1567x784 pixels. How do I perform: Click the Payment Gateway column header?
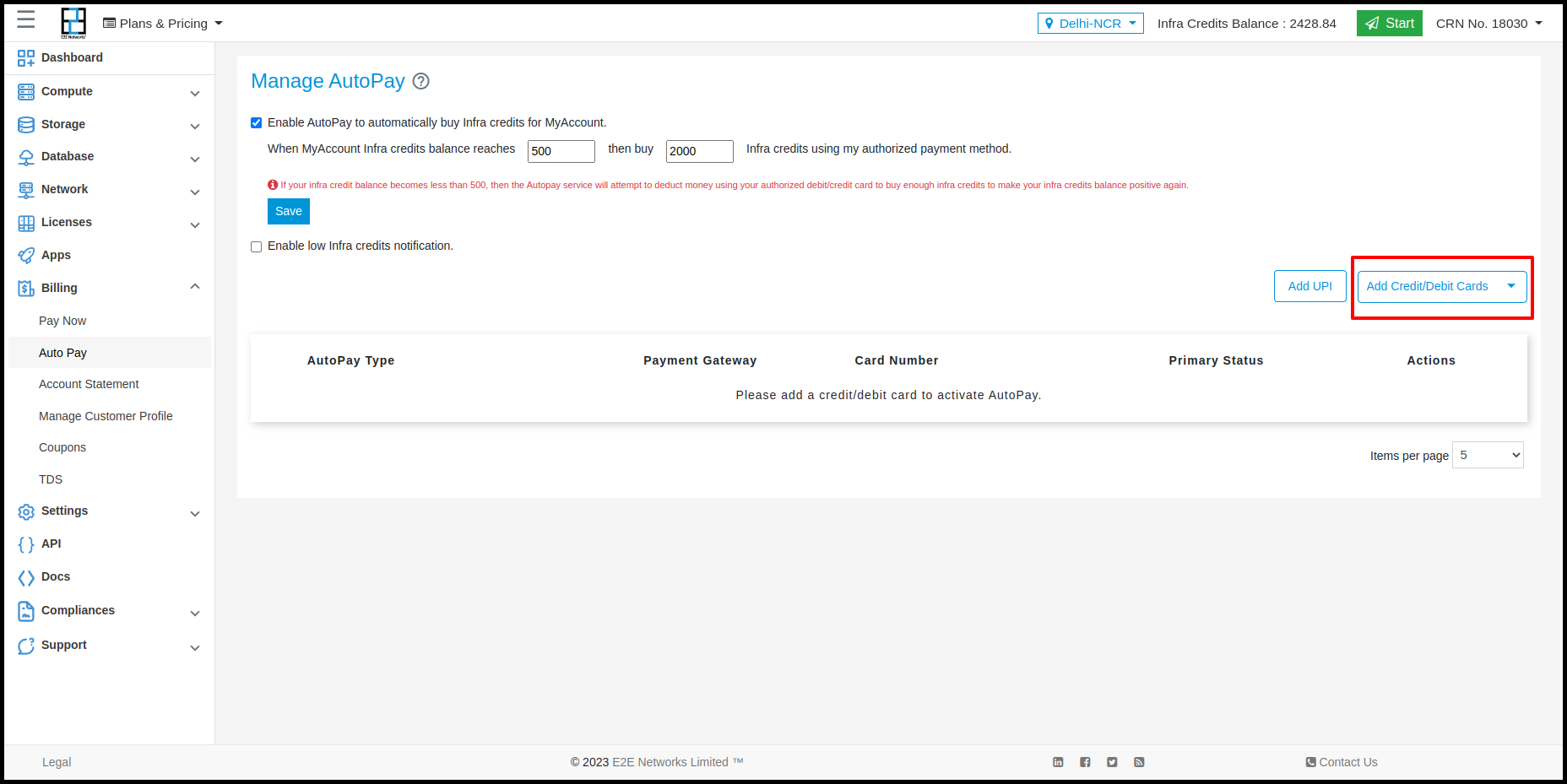pos(700,360)
